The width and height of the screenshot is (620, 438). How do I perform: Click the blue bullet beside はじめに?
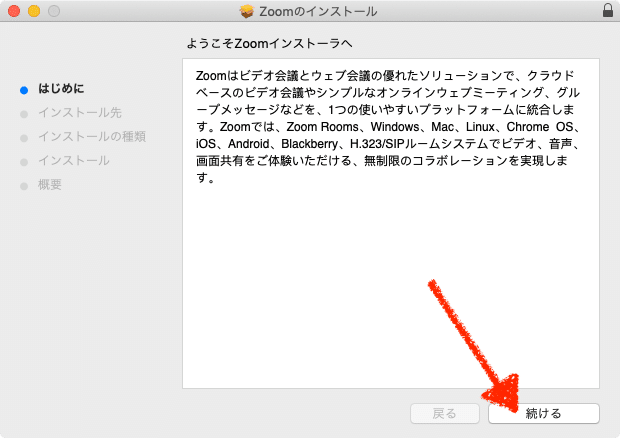[x=24, y=91]
